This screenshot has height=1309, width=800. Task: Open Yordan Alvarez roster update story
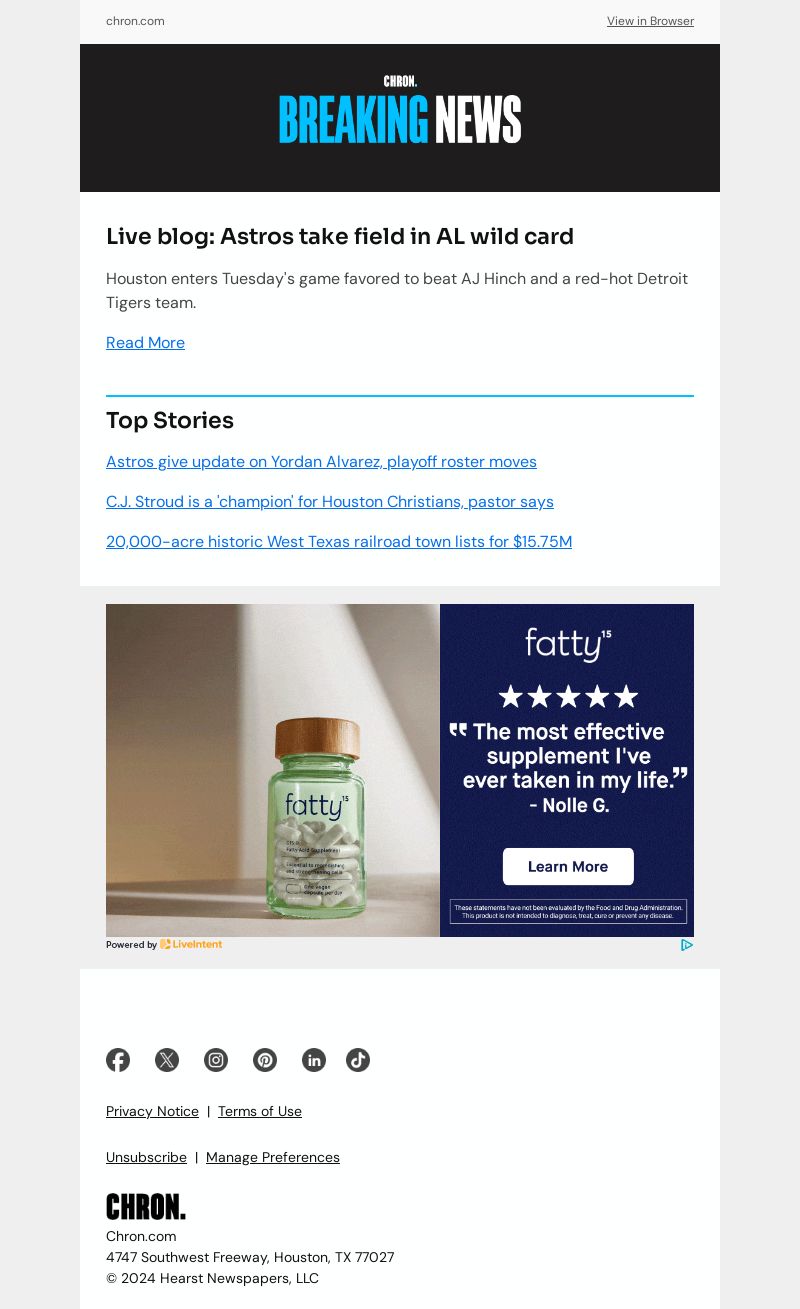[321, 462]
